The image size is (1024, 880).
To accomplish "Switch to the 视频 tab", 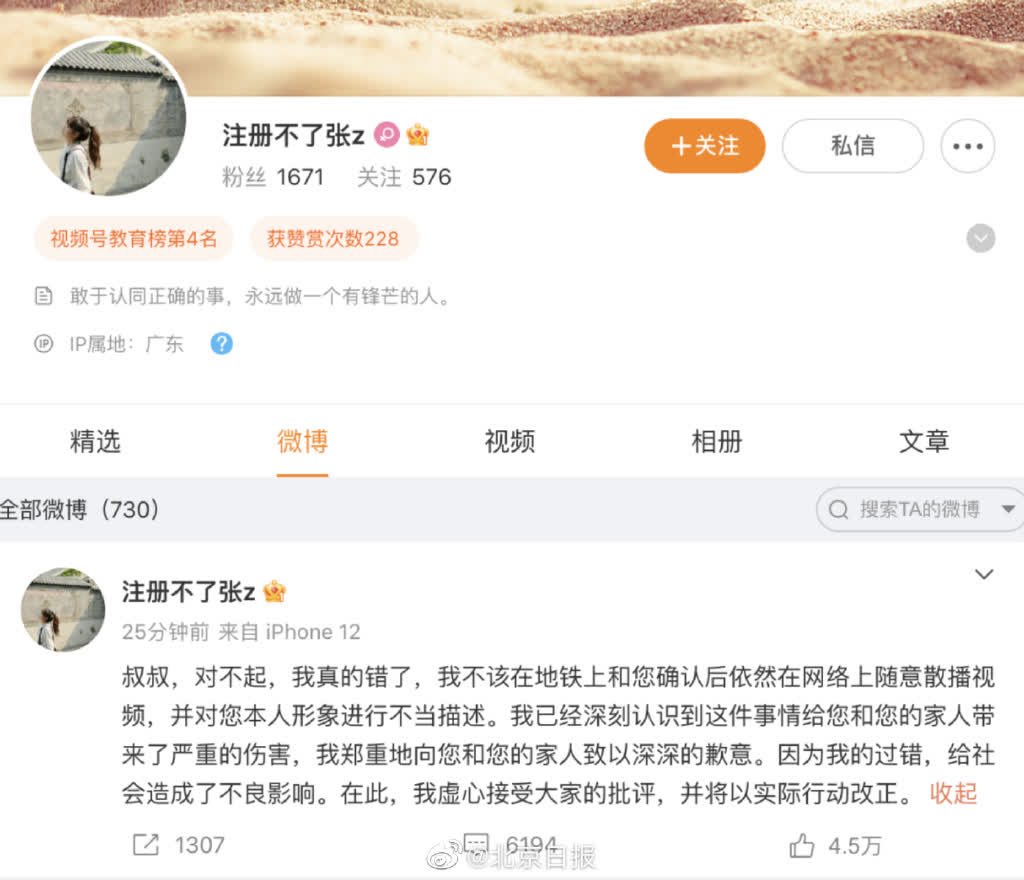I will (510, 442).
